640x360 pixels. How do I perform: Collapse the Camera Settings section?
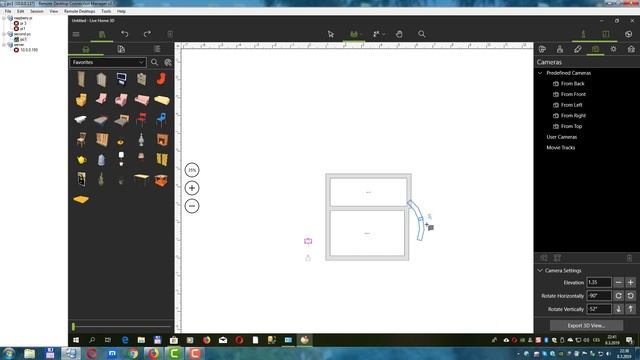[x=540, y=271]
